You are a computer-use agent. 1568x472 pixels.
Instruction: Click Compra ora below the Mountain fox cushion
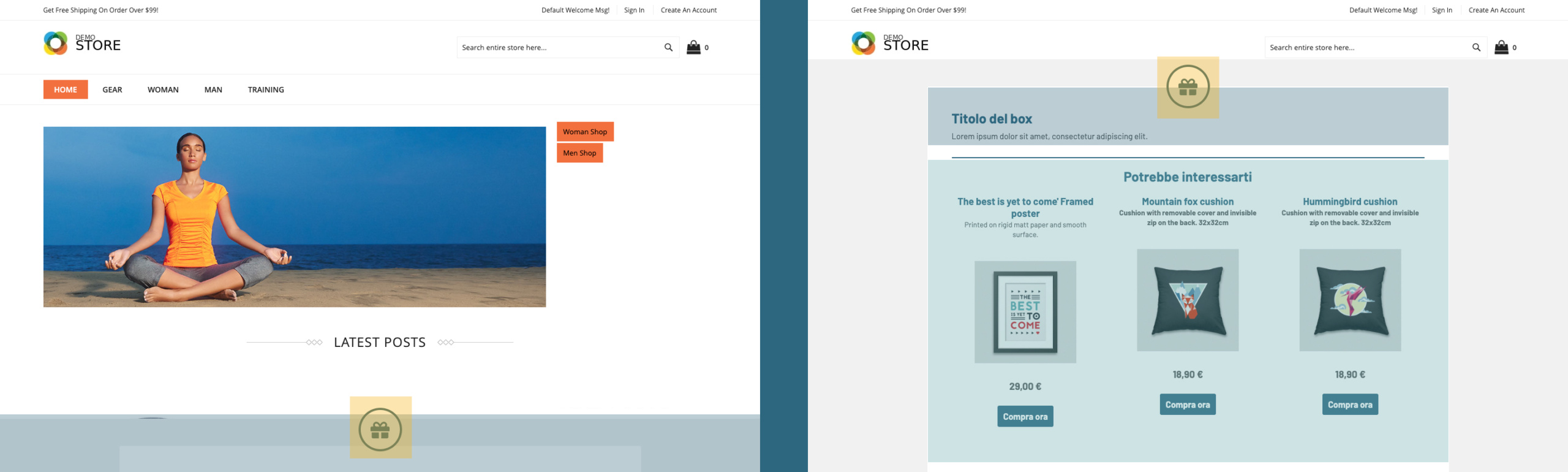[x=1187, y=405]
